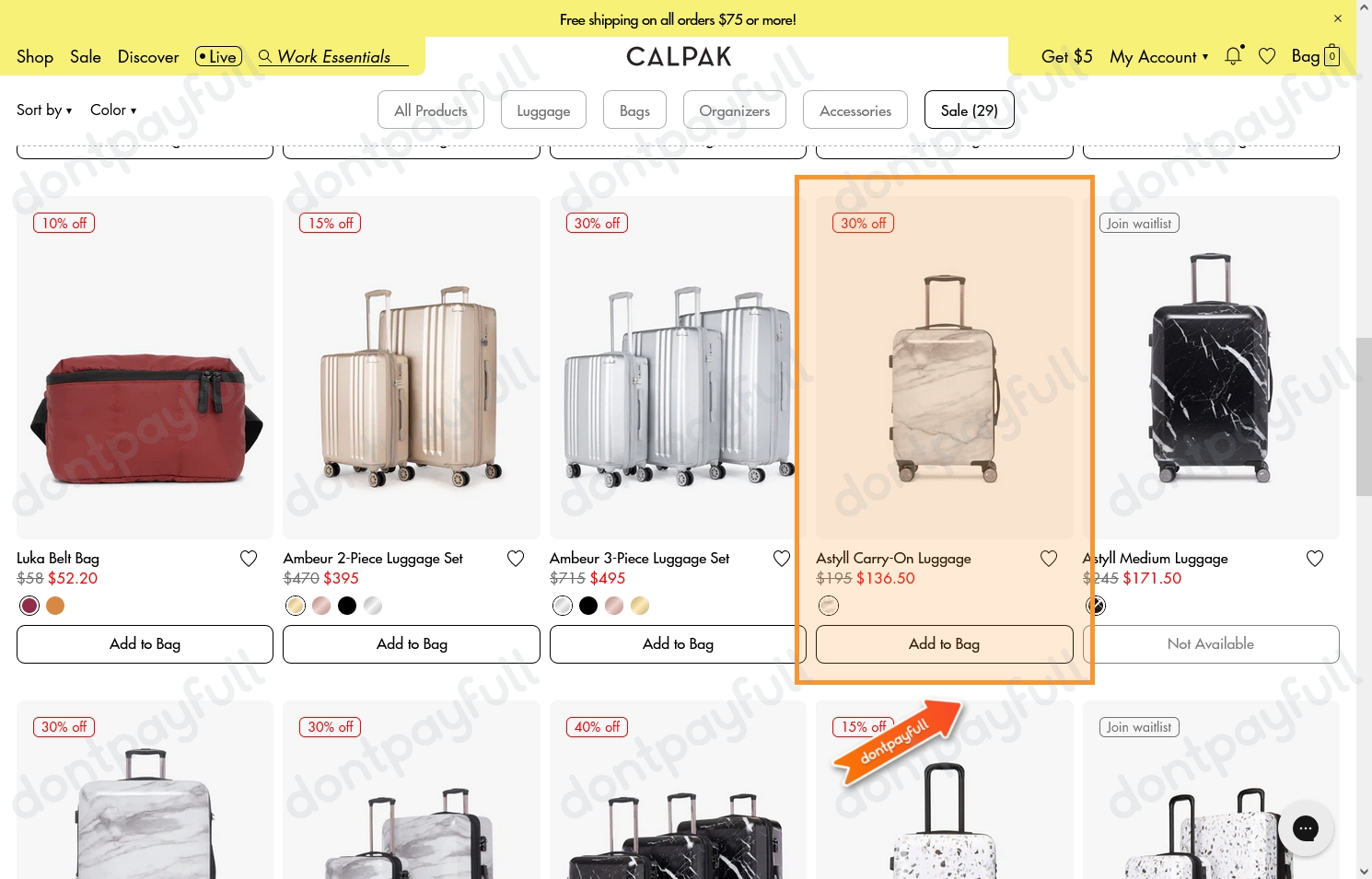Click the search magnifier icon

(x=266, y=56)
